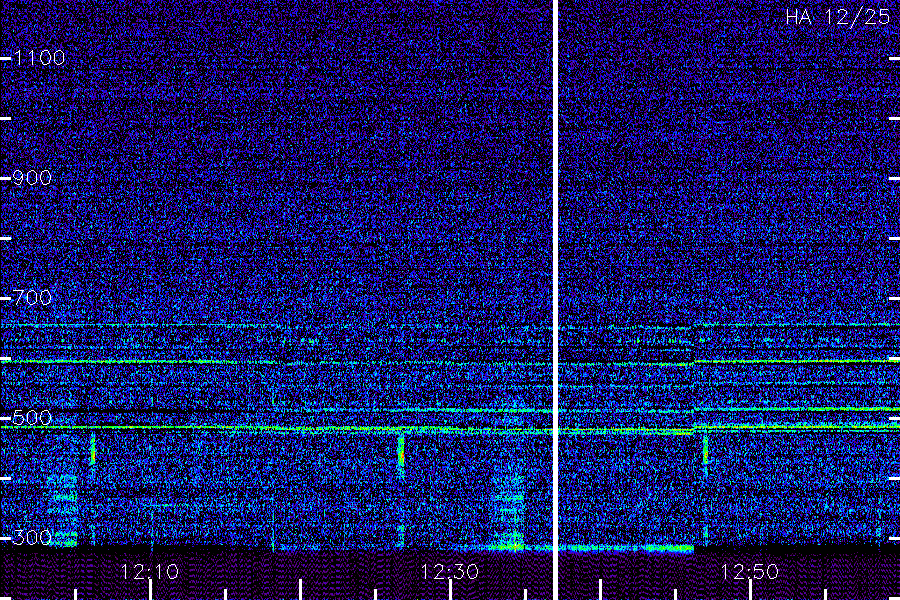The height and width of the screenshot is (600, 900).
Task: Click the white vertical time marker line
Action: pos(555,300)
